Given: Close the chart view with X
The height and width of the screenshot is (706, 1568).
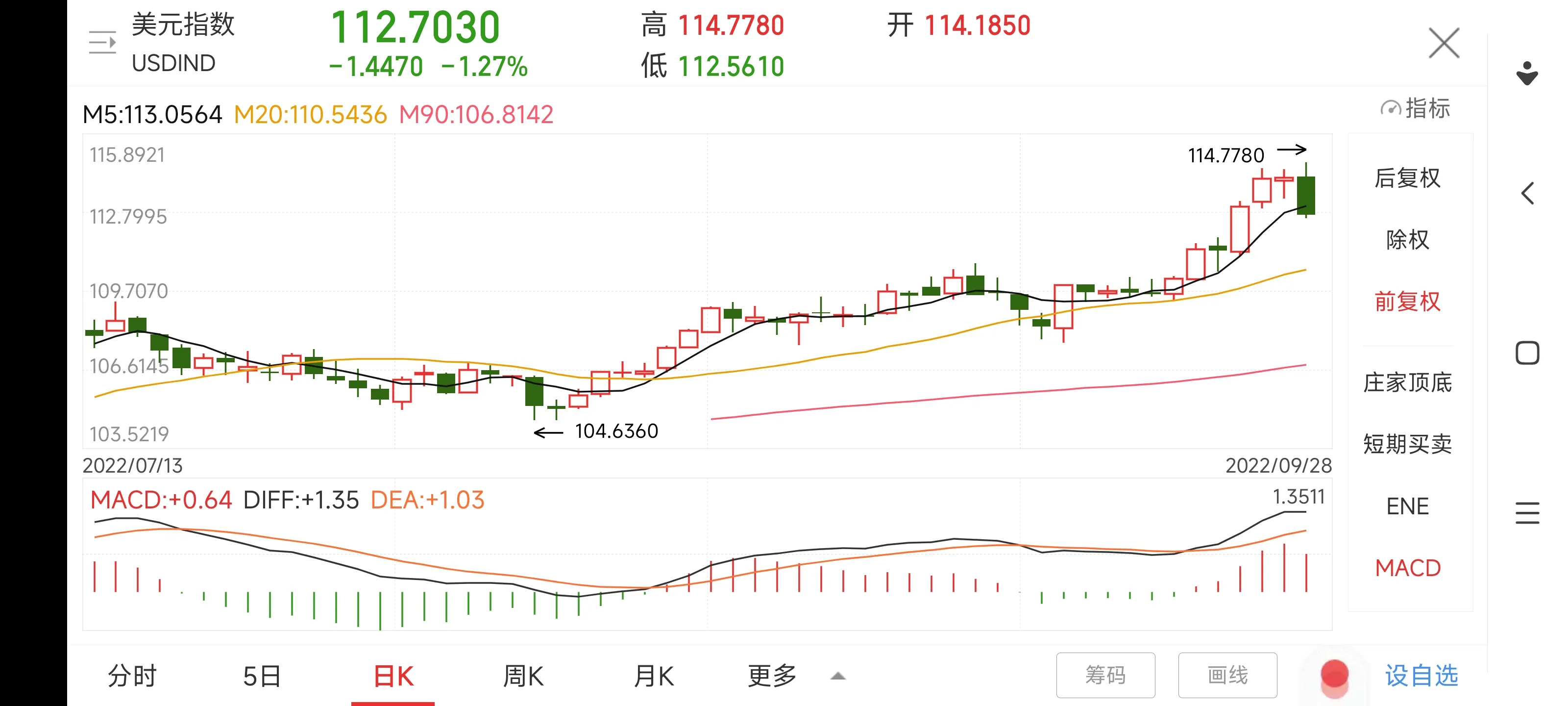Looking at the screenshot, I should click(1444, 43).
